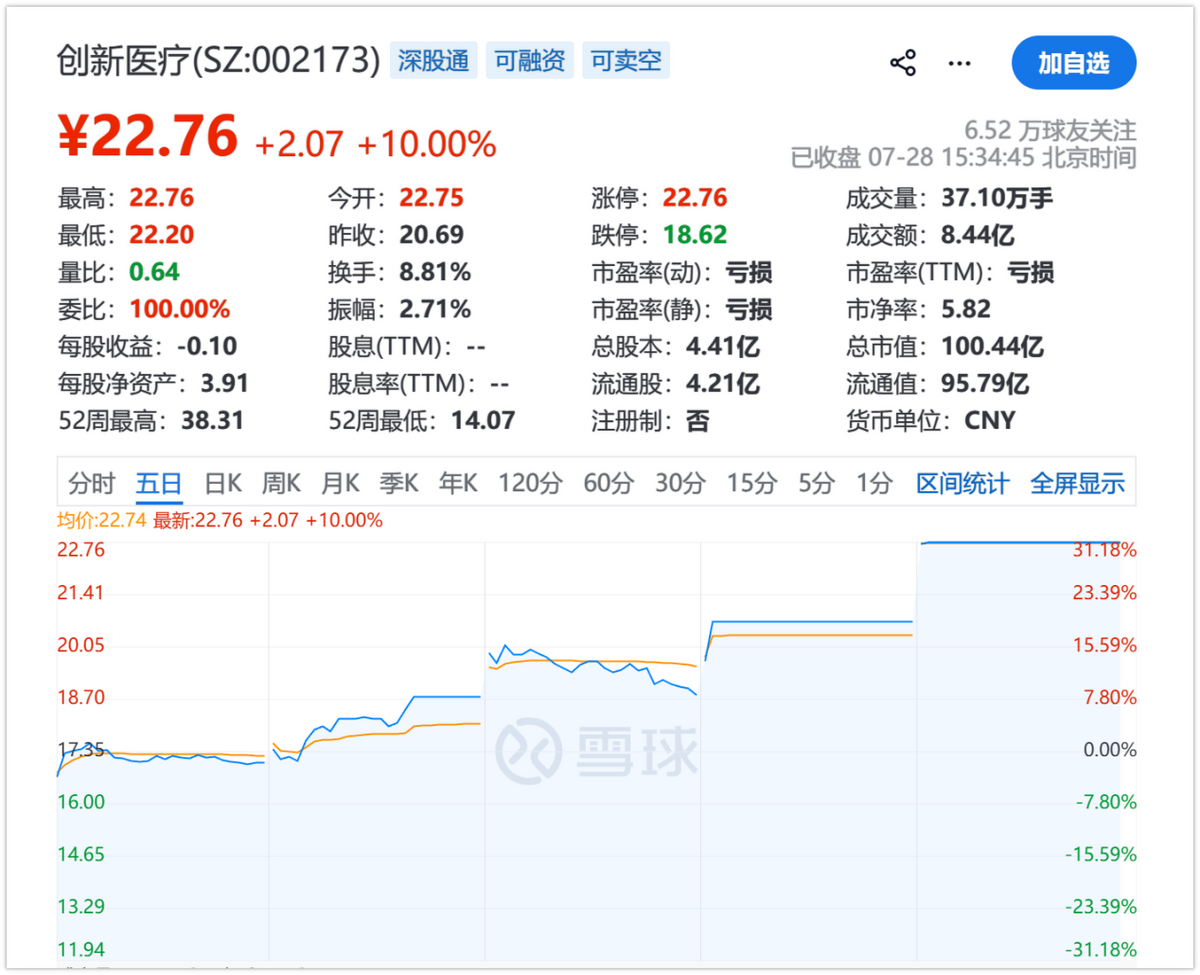Click the 流通值 value 95.79亿
Viewport: 1200px width, 975px height.
pyautogui.click(x=985, y=384)
